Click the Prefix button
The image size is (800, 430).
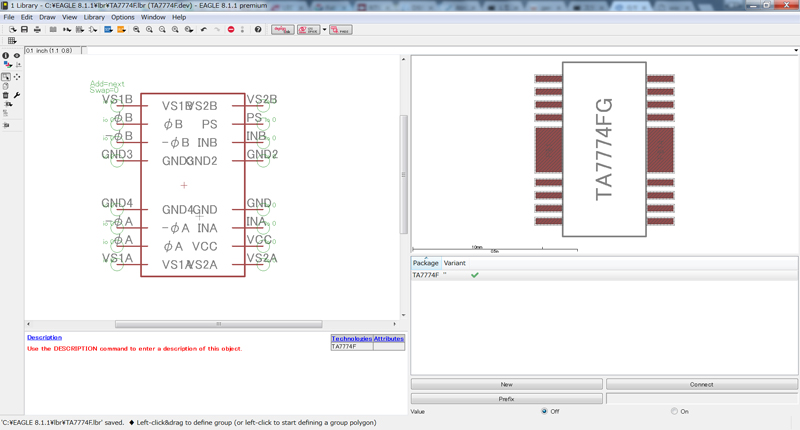click(x=507, y=398)
